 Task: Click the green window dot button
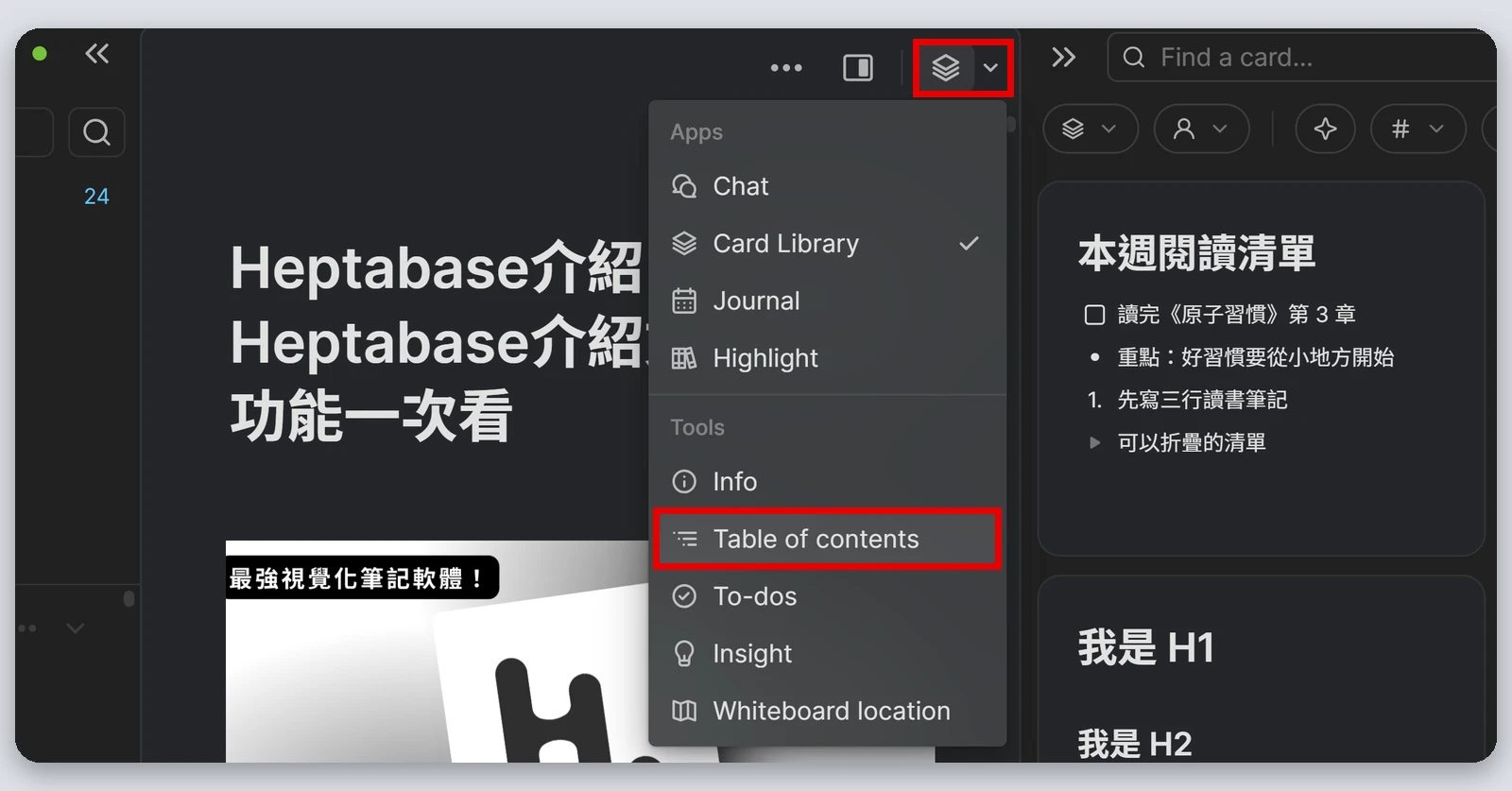coord(40,54)
